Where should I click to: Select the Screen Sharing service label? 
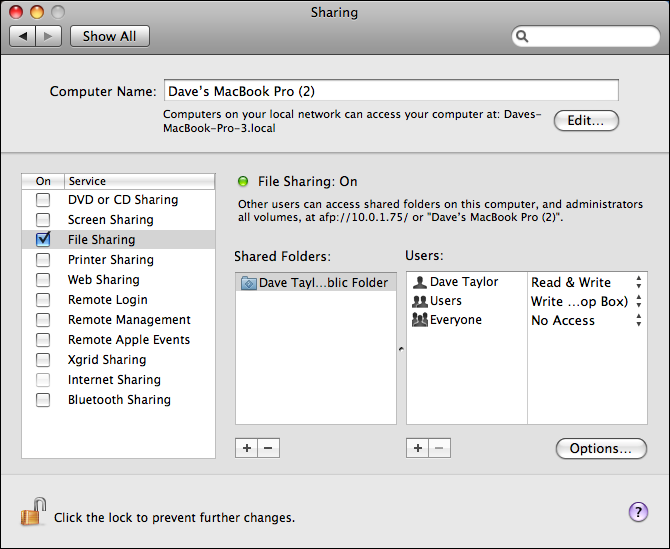[x=110, y=220]
